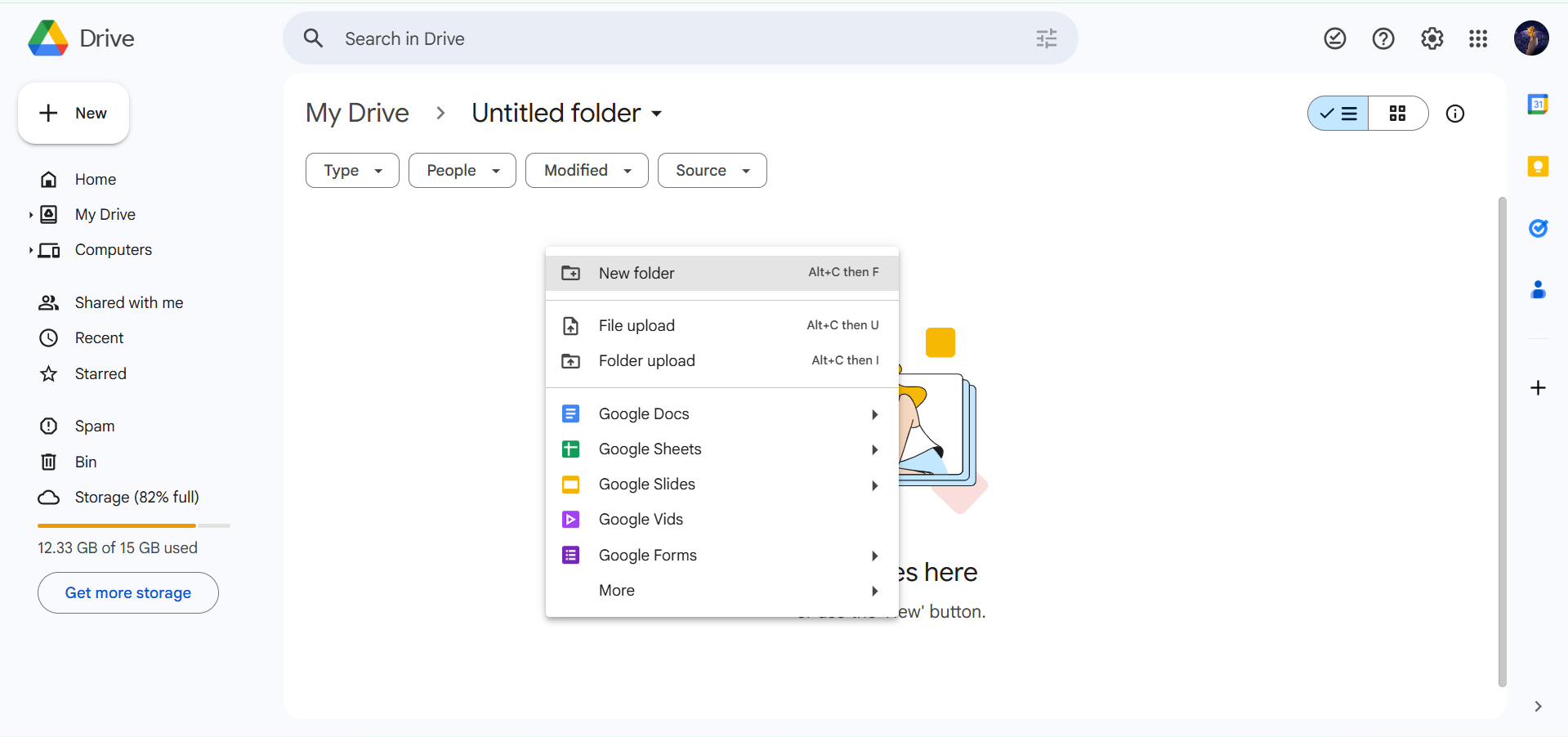Click the Starred star icon
The width and height of the screenshot is (1568, 737).
pyautogui.click(x=49, y=374)
